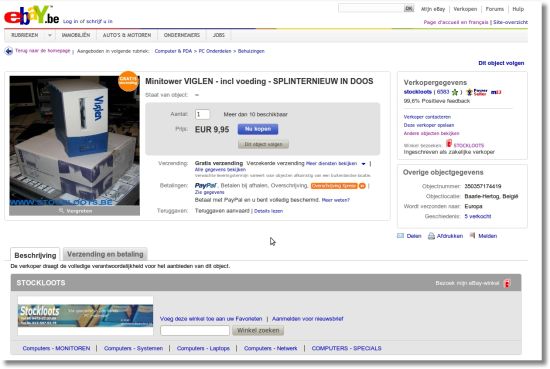Click the Forums link
This screenshot has width=550, height=369.
click(495, 9)
